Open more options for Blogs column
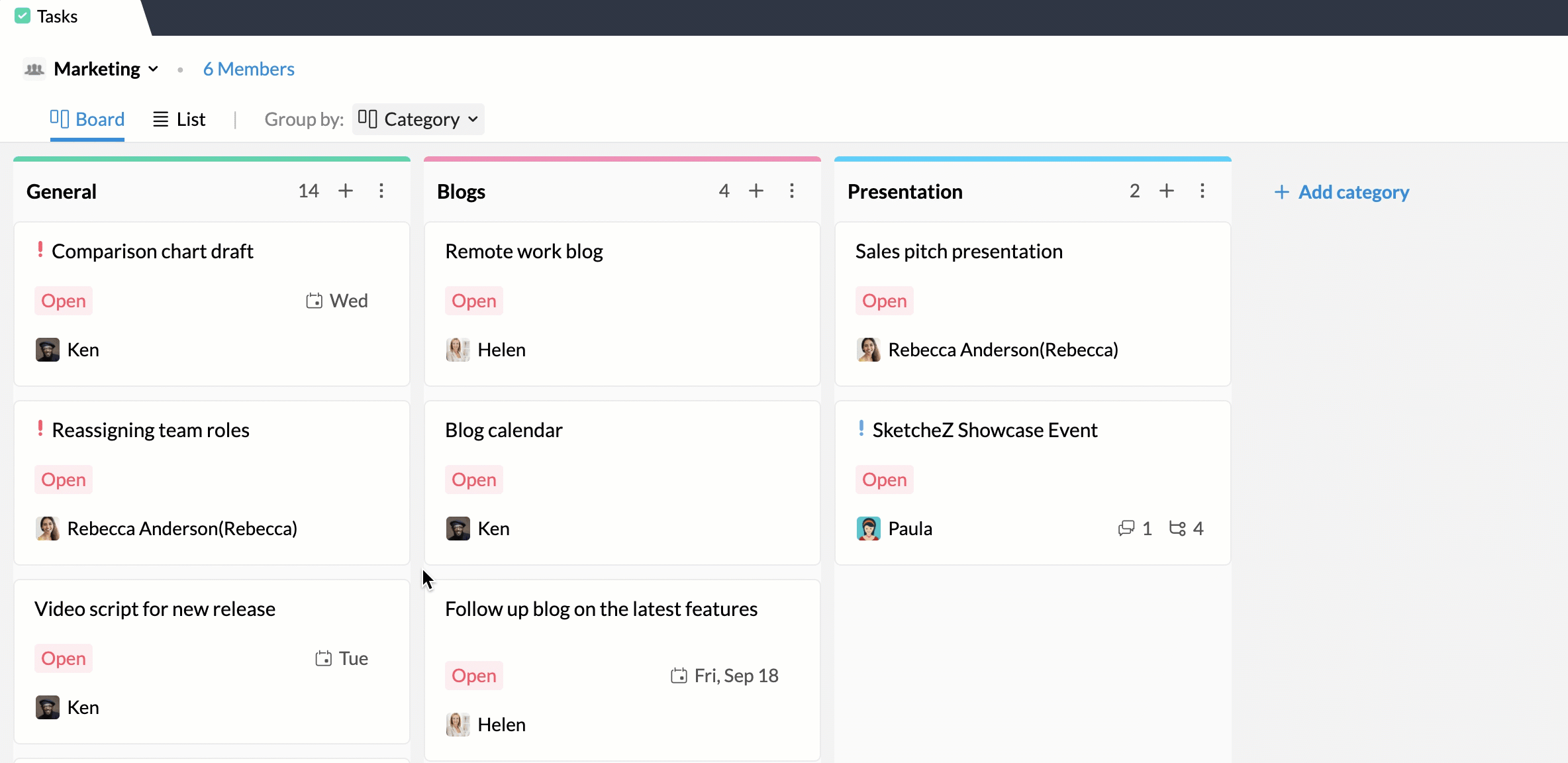This screenshot has width=1568, height=763. pyautogui.click(x=792, y=191)
